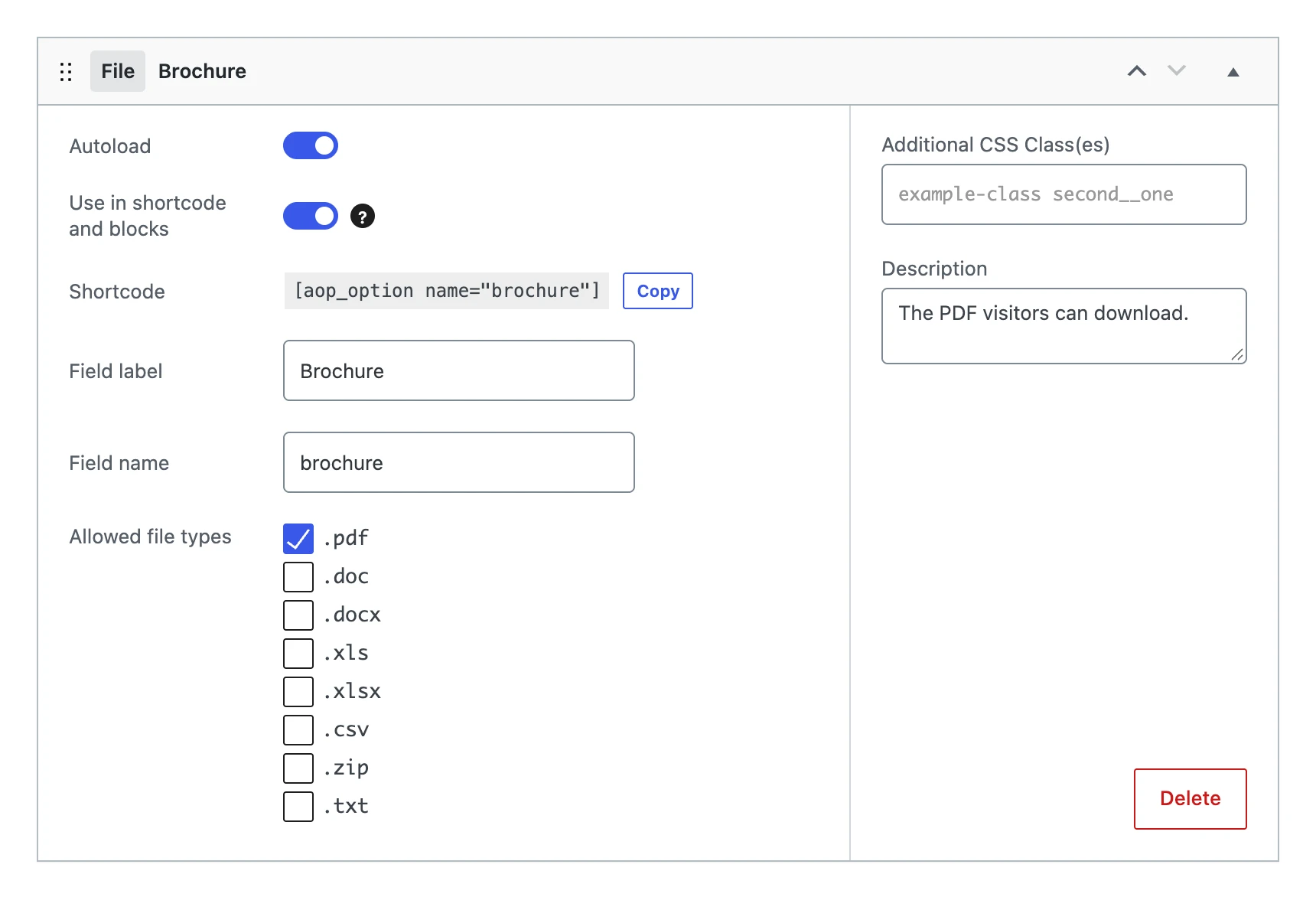This screenshot has width=1316, height=897.
Task: Click the Autoload label
Action: pyautogui.click(x=110, y=146)
